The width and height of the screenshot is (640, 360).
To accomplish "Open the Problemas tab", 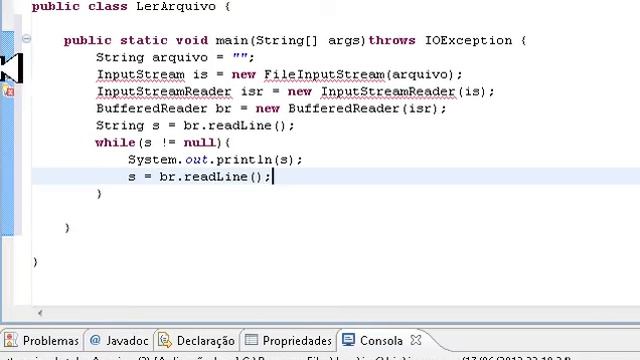I will pos(41,340).
